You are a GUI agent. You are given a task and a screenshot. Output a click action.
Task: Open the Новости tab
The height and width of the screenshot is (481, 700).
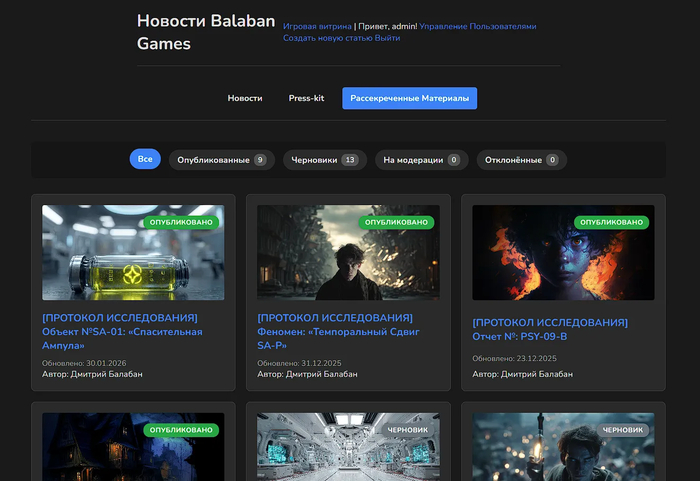(x=245, y=98)
